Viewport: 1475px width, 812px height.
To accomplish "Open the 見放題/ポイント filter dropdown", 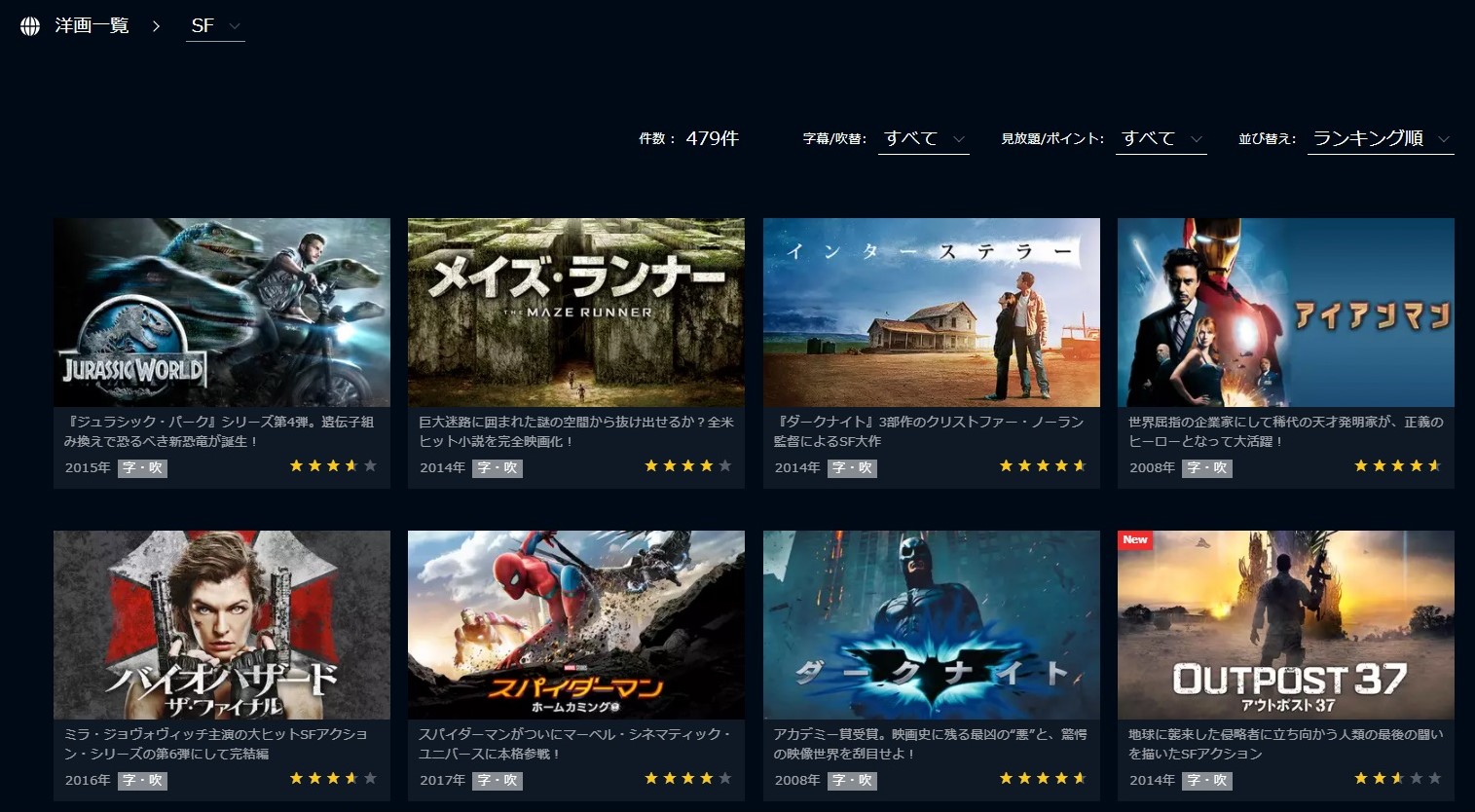I will click(x=1162, y=138).
